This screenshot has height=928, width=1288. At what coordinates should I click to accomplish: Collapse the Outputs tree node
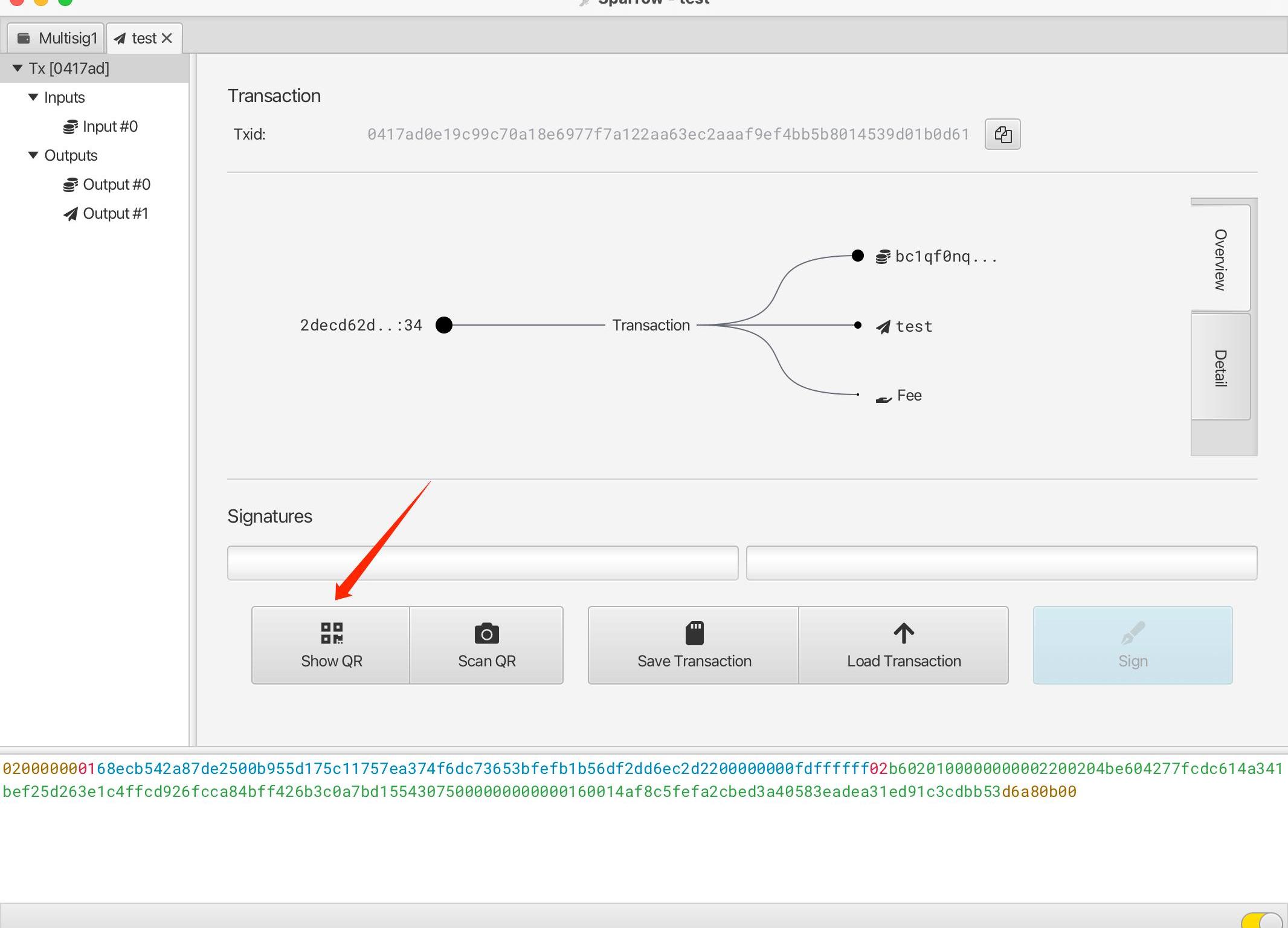click(33, 155)
